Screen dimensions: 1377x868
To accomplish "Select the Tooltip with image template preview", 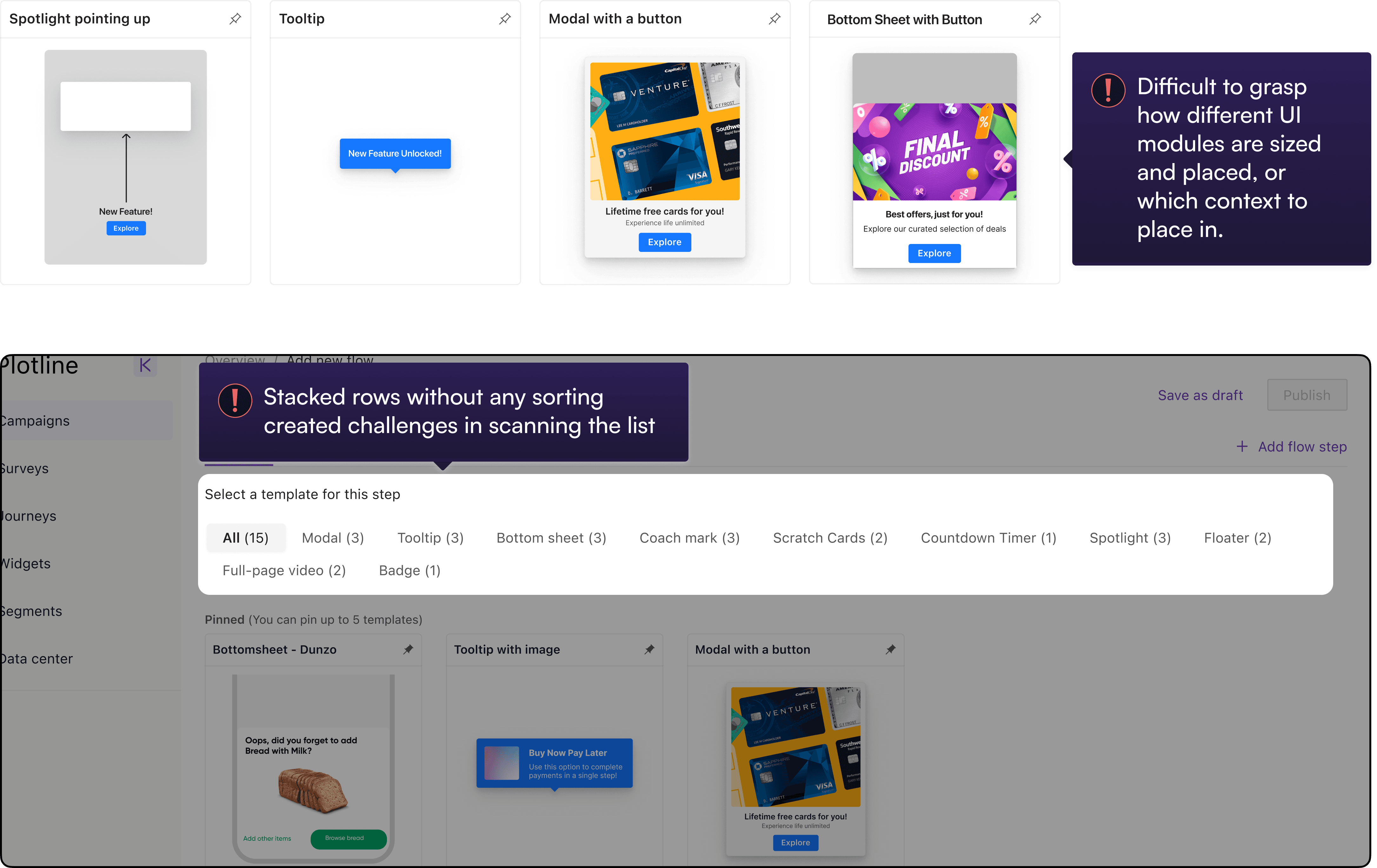I will (x=554, y=763).
